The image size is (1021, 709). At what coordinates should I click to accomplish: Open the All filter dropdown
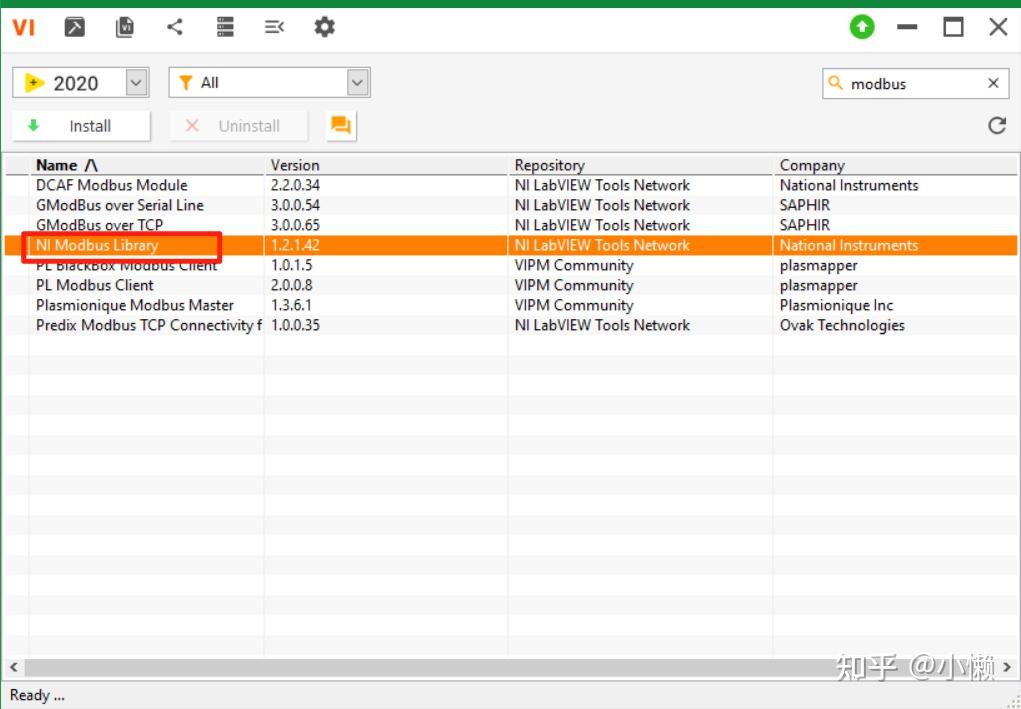357,83
